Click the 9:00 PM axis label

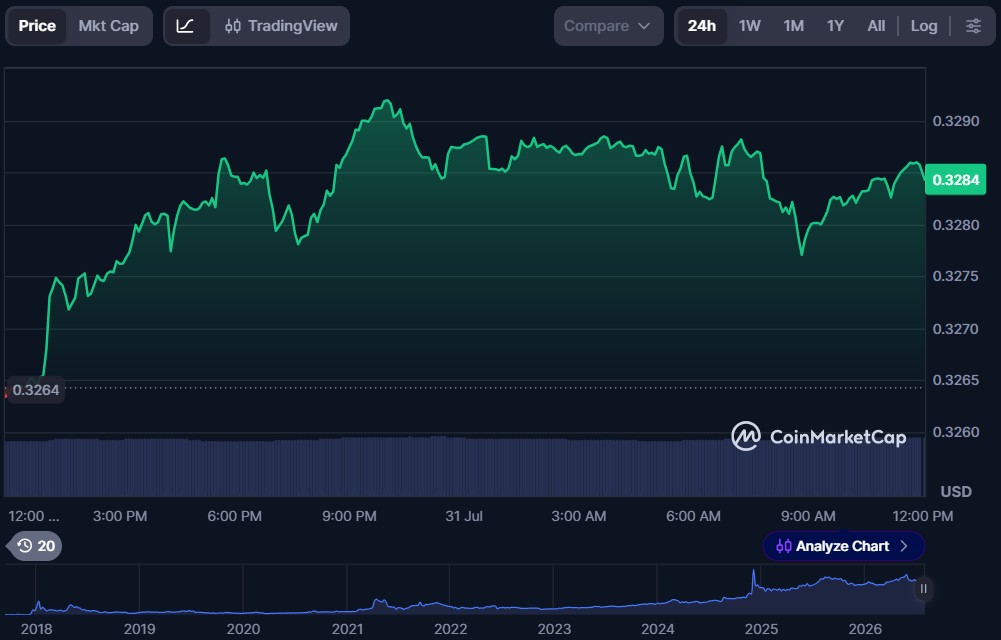349,516
